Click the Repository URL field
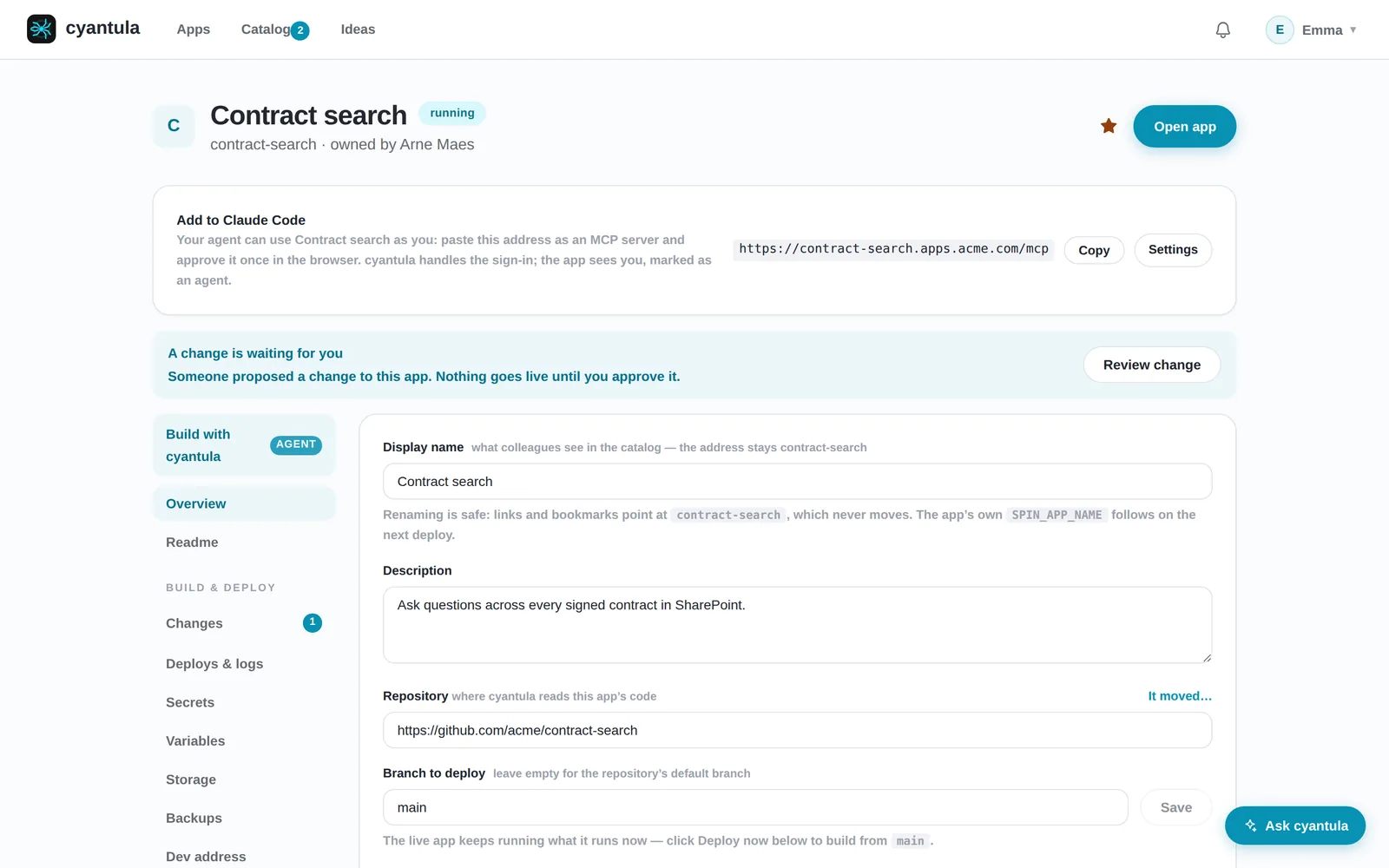The width and height of the screenshot is (1389, 868). [x=797, y=730]
